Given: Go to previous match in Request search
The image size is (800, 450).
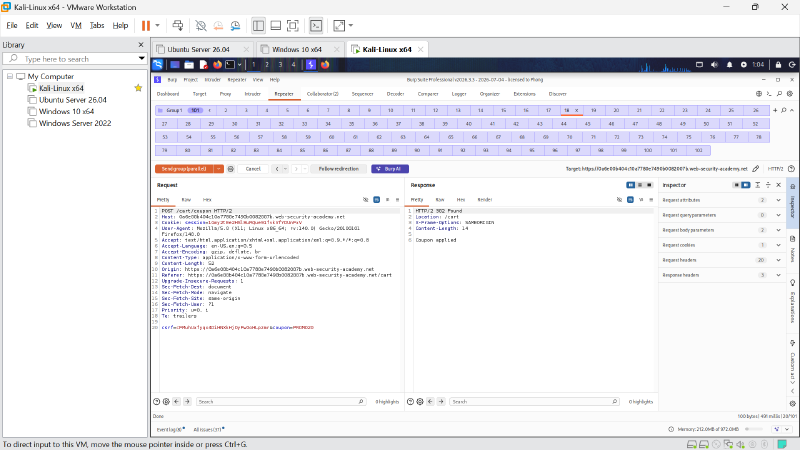Looking at the screenshot, I should 177,402.
